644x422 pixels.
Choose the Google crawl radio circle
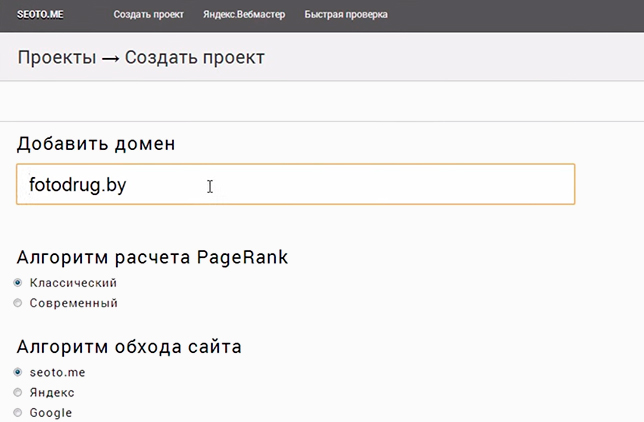click(x=18, y=412)
